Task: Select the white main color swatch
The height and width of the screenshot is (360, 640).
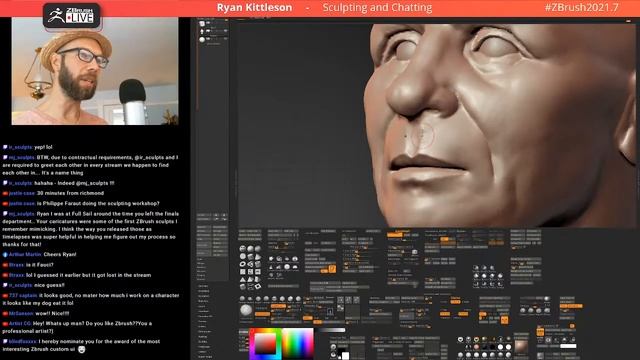Action: 346,356
